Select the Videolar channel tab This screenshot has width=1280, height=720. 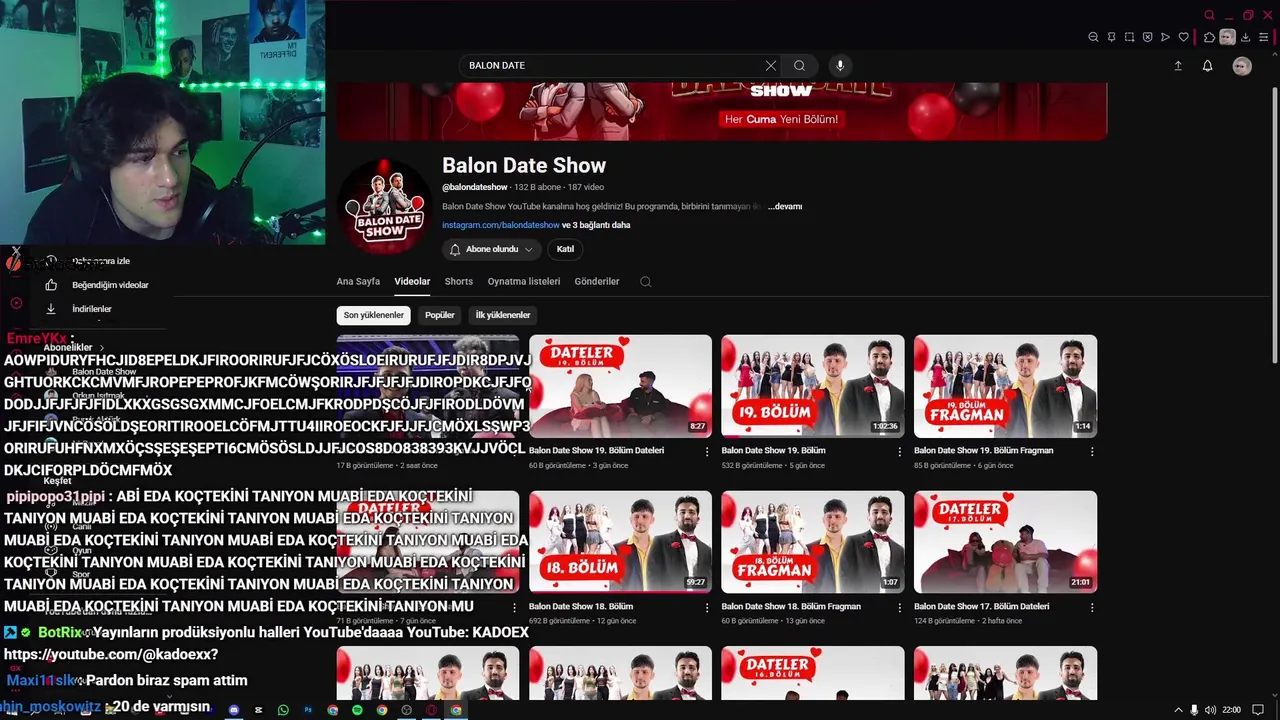pos(412,282)
